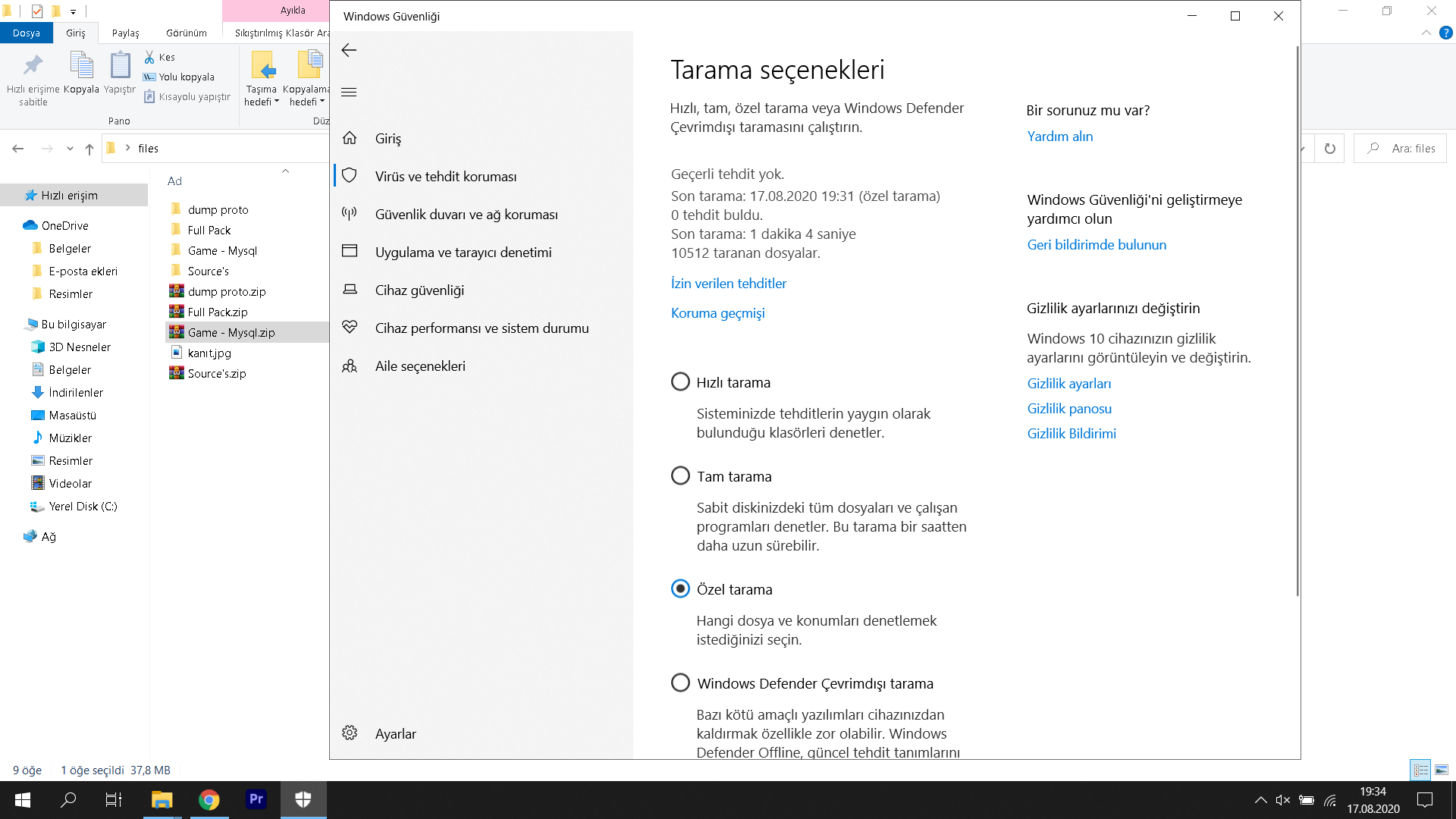
Task: Click the breadcrumb chevron before files
Action: (127, 148)
